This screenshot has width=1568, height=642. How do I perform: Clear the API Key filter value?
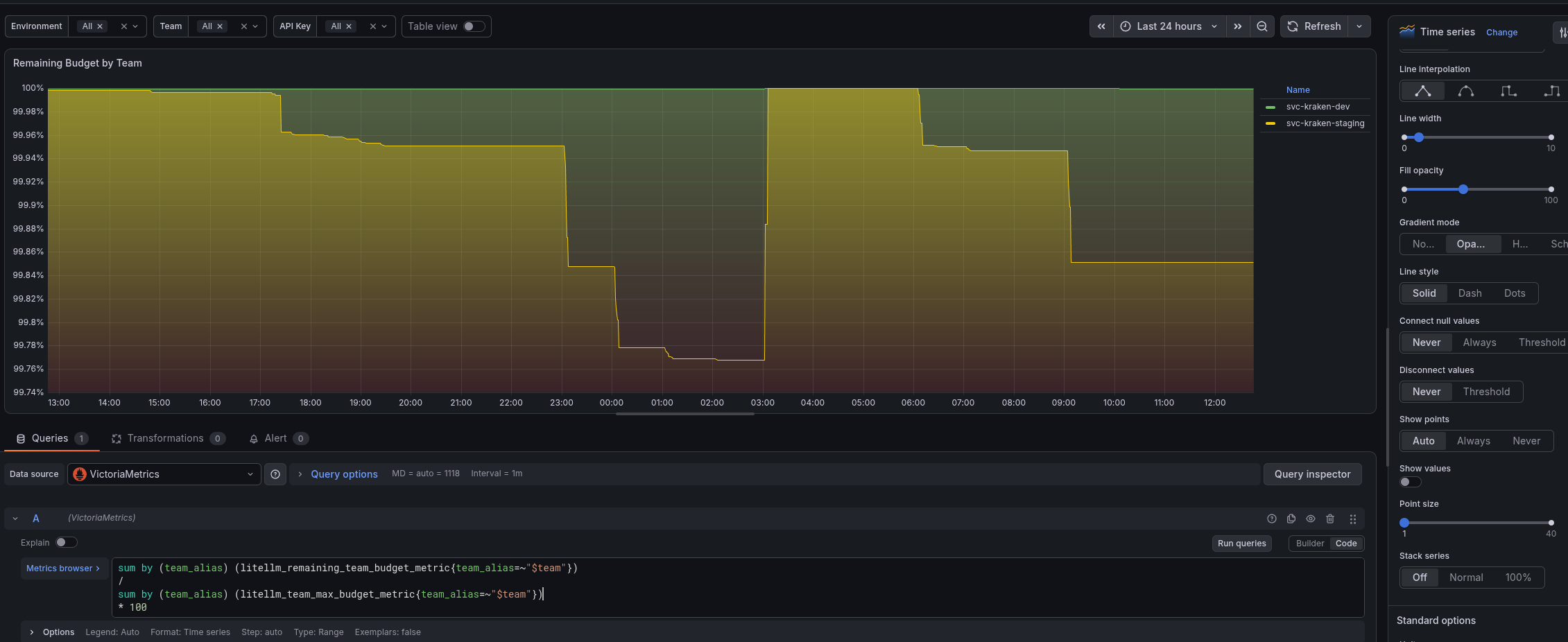tap(373, 26)
